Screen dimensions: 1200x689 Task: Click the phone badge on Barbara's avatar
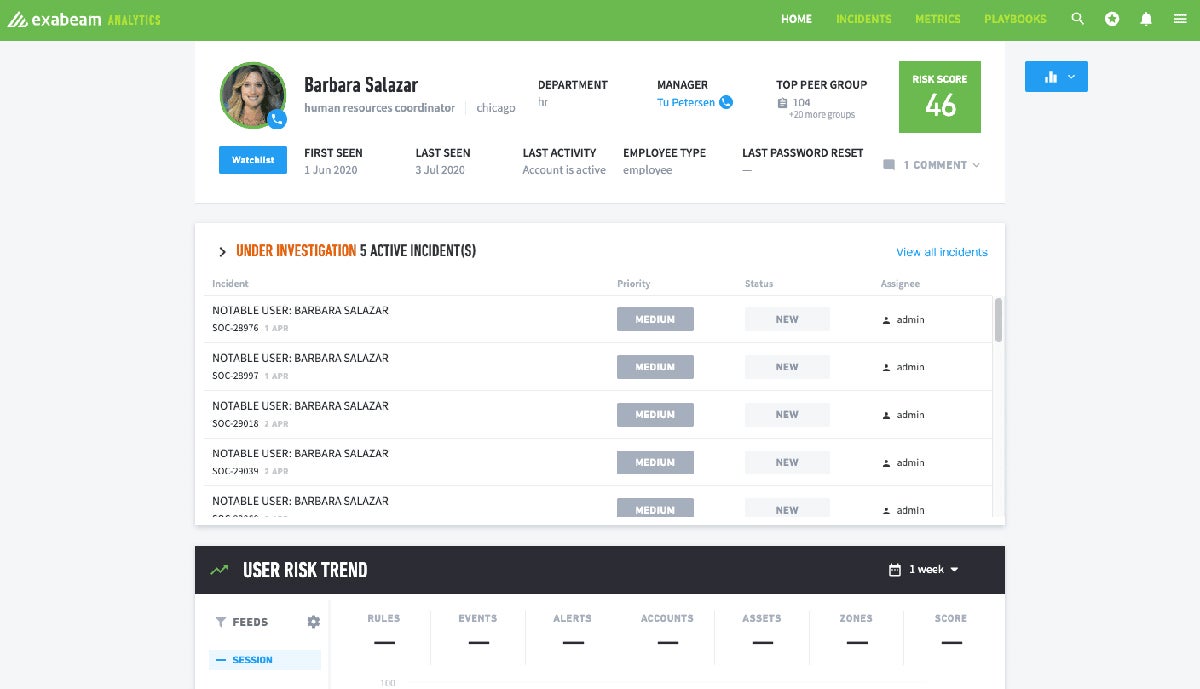point(277,119)
